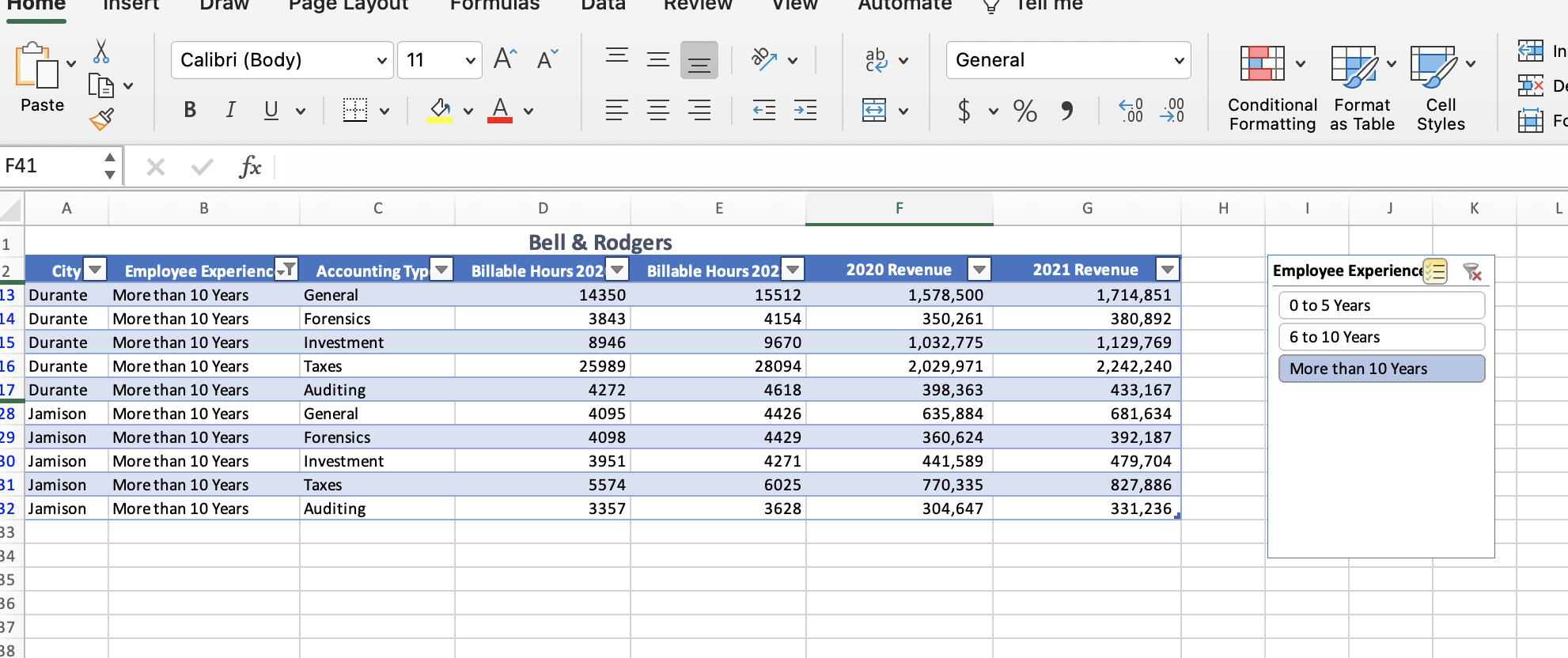Toggle bold formatting
The height and width of the screenshot is (658, 1568).
tap(190, 110)
